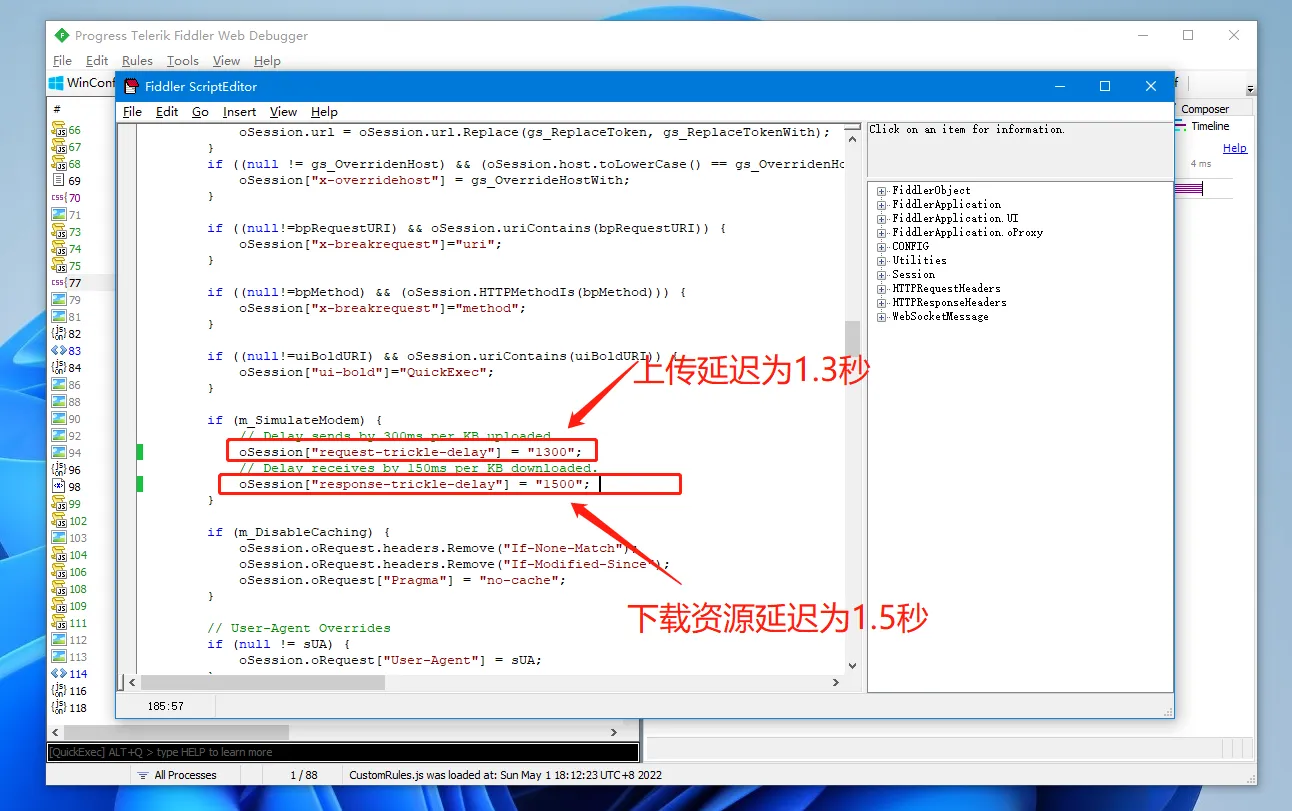Image resolution: width=1292 pixels, height=811 pixels.
Task: Select the image icon of session 79
Action: click(x=58, y=300)
